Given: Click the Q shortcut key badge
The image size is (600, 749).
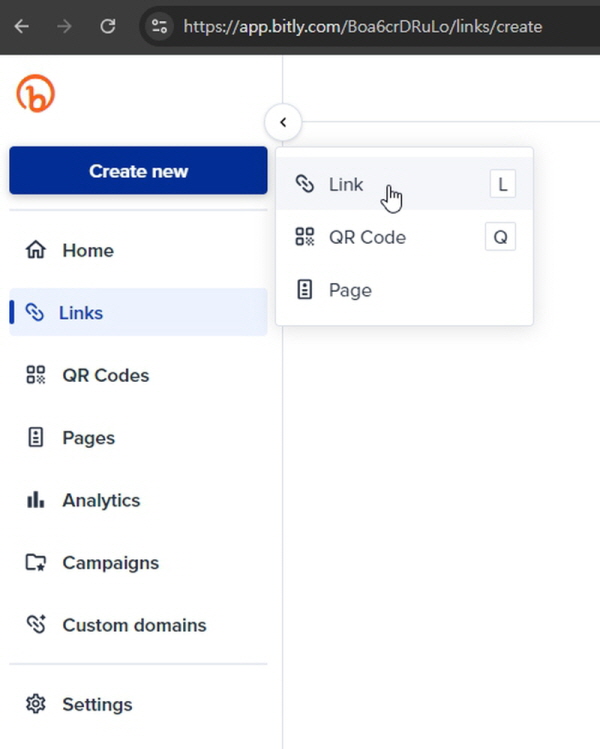Looking at the screenshot, I should [x=500, y=237].
